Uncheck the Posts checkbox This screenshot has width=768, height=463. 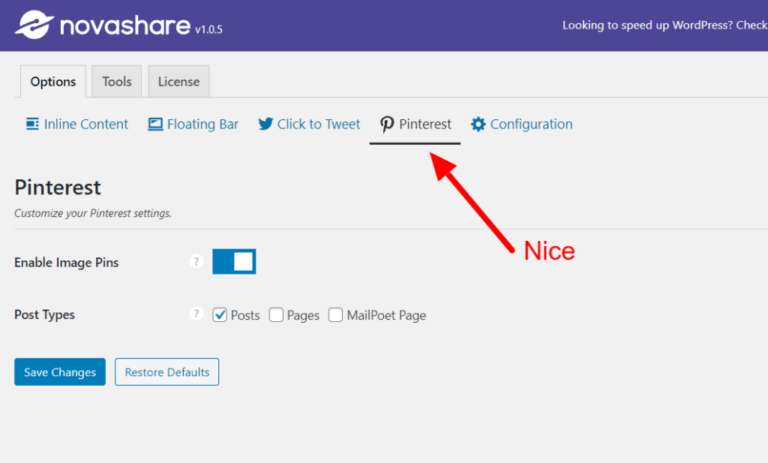(x=220, y=315)
